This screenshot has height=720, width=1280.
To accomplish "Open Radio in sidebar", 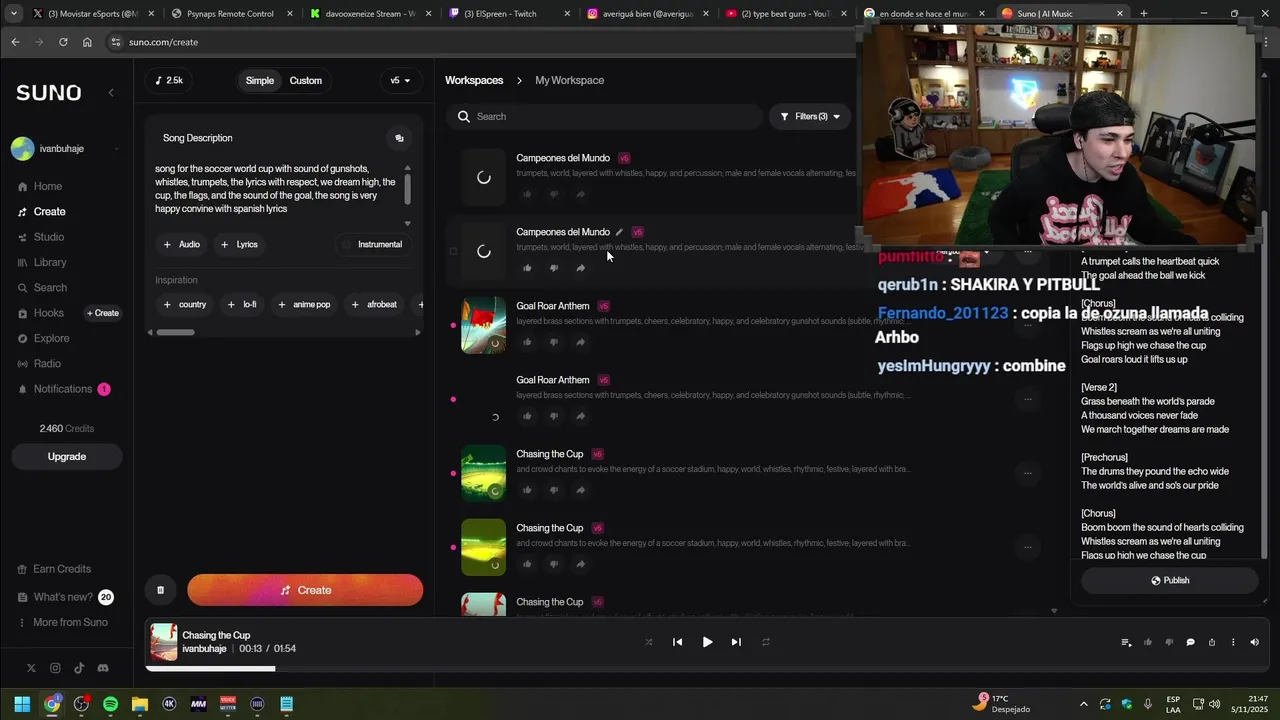I will (x=47, y=363).
